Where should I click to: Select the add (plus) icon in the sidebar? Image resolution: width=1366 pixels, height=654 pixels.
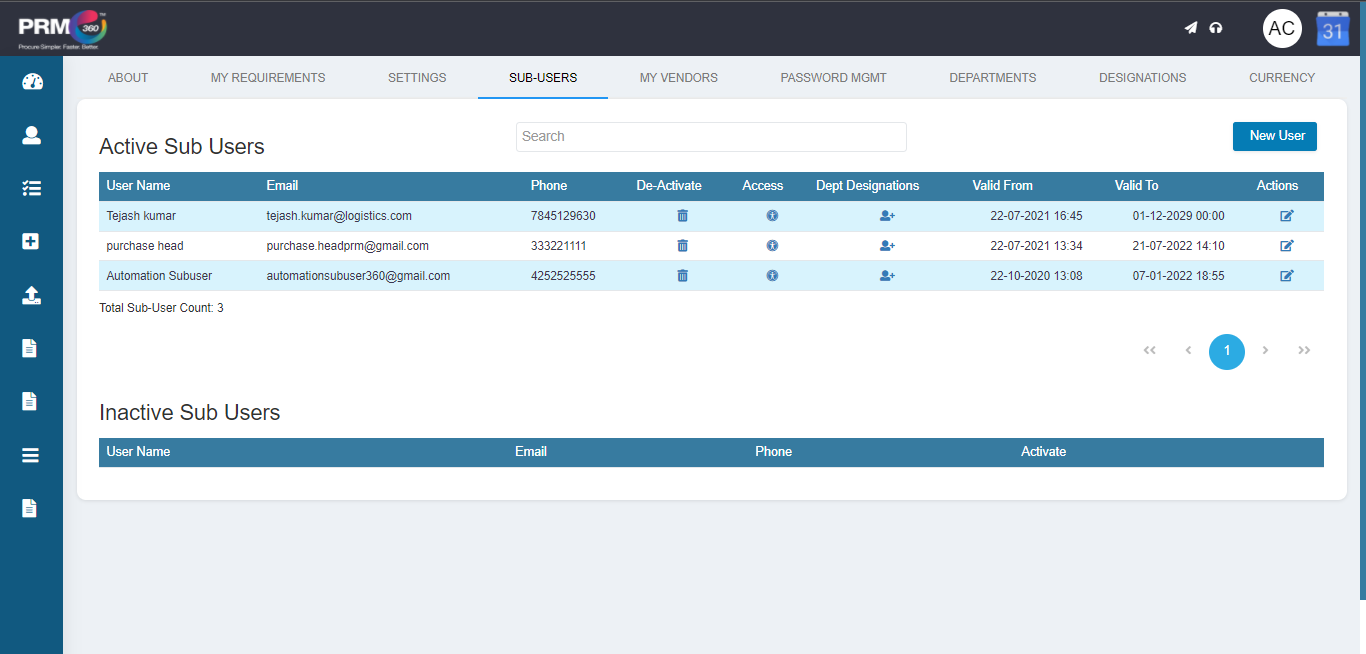click(31, 241)
